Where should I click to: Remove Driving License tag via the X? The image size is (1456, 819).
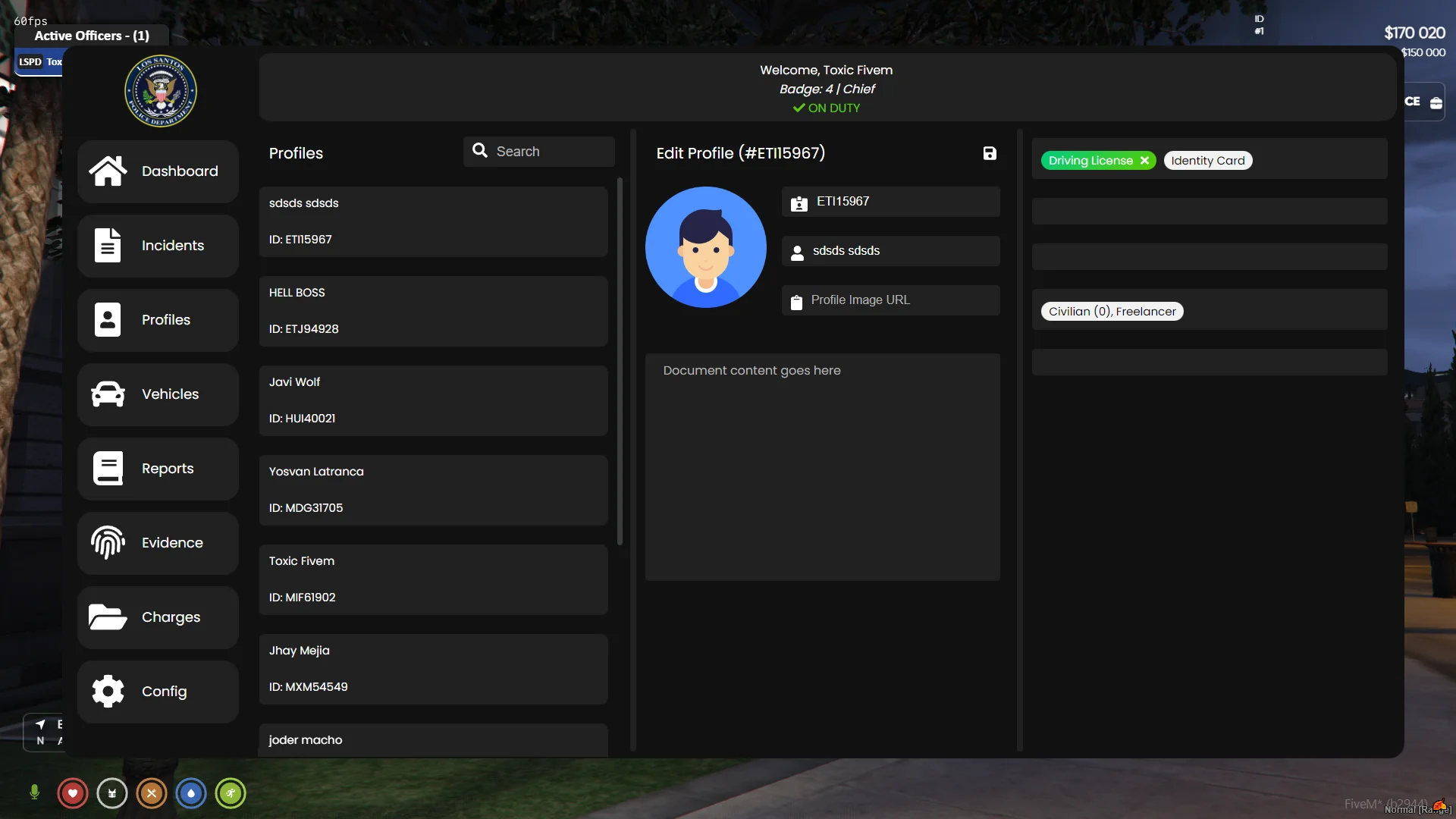point(1144,161)
